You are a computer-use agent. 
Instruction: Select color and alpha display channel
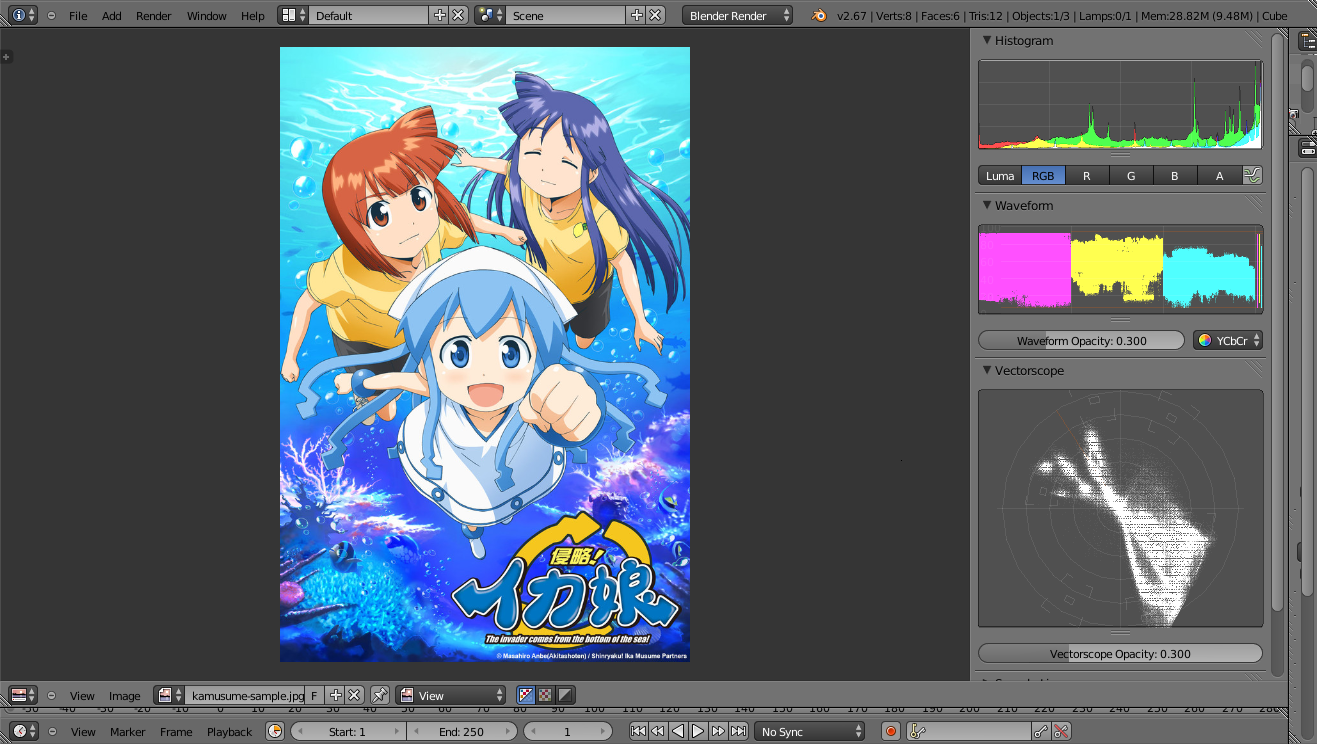[x=527, y=695]
